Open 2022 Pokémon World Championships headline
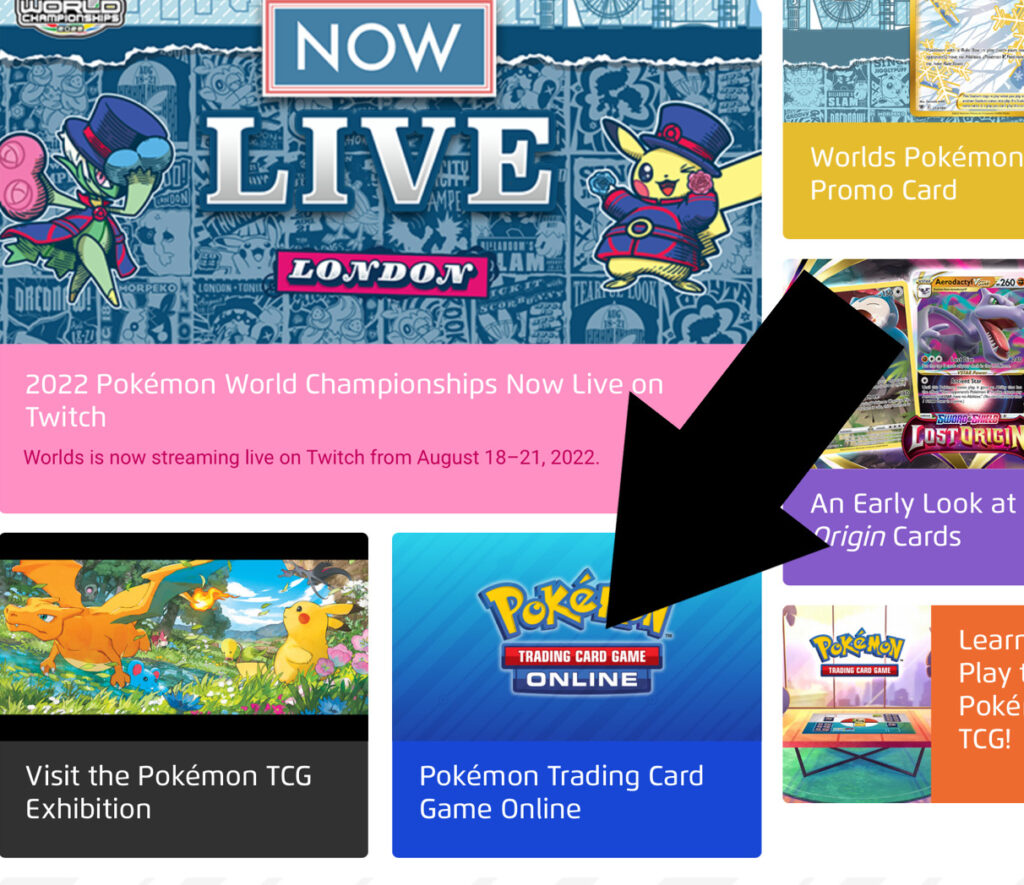The width and height of the screenshot is (1024, 885). (x=344, y=400)
